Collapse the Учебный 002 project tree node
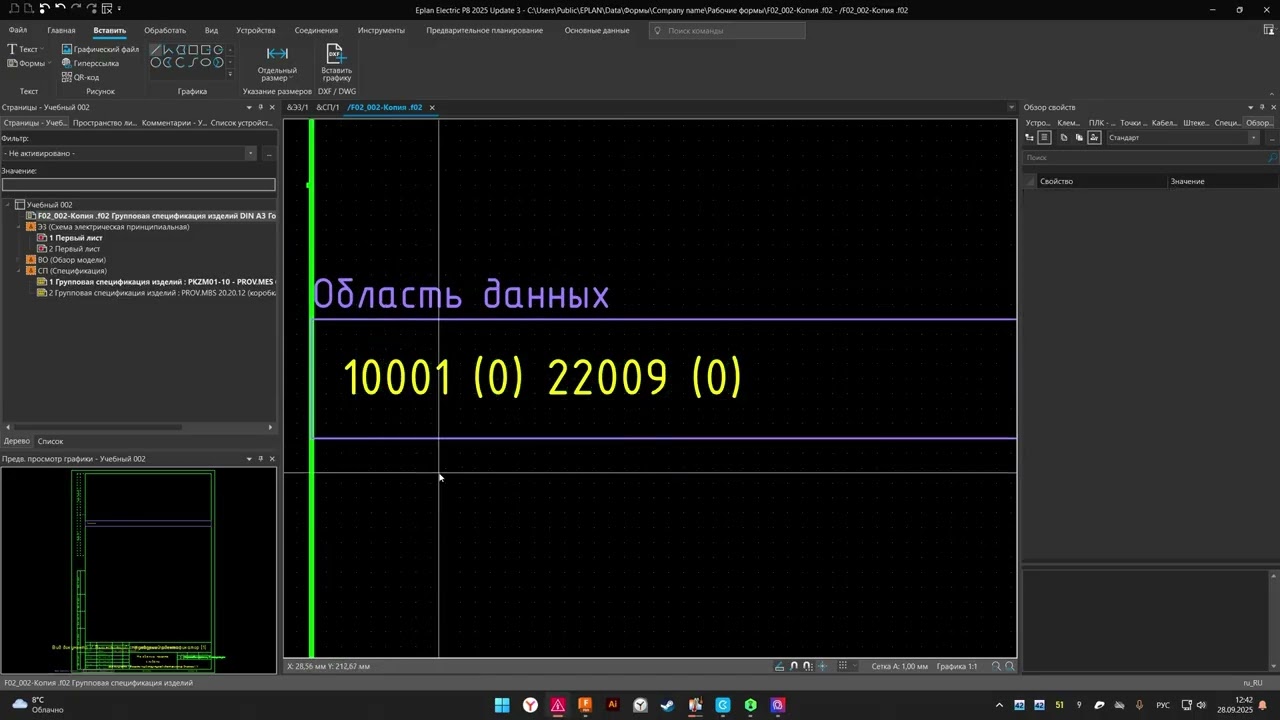Viewport: 1280px width, 720px height. tap(8, 204)
